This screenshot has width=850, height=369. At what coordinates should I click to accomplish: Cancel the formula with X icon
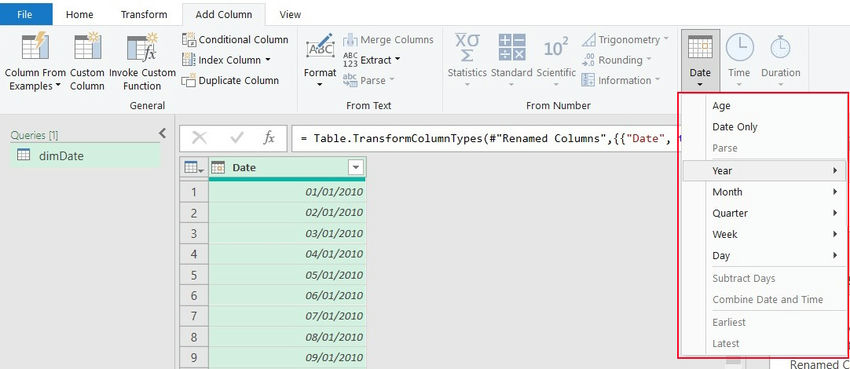coord(199,138)
